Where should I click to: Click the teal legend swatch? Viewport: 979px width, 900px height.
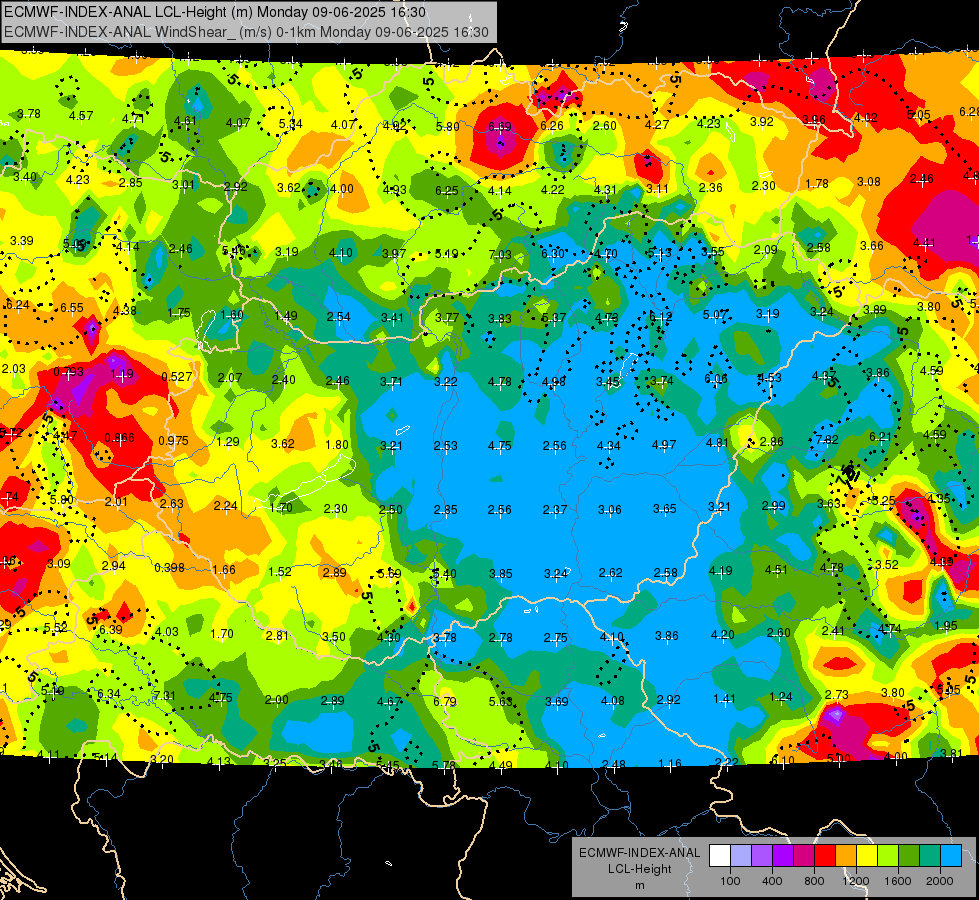[x=930, y=855]
